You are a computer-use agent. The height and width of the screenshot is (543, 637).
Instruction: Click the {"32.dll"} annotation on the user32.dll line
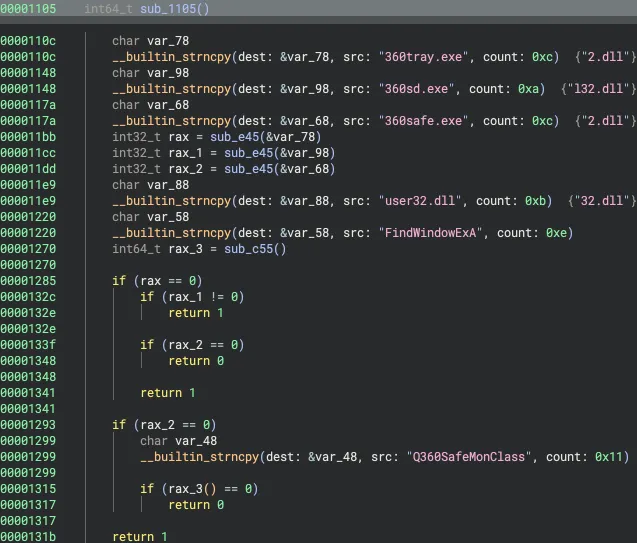point(602,201)
